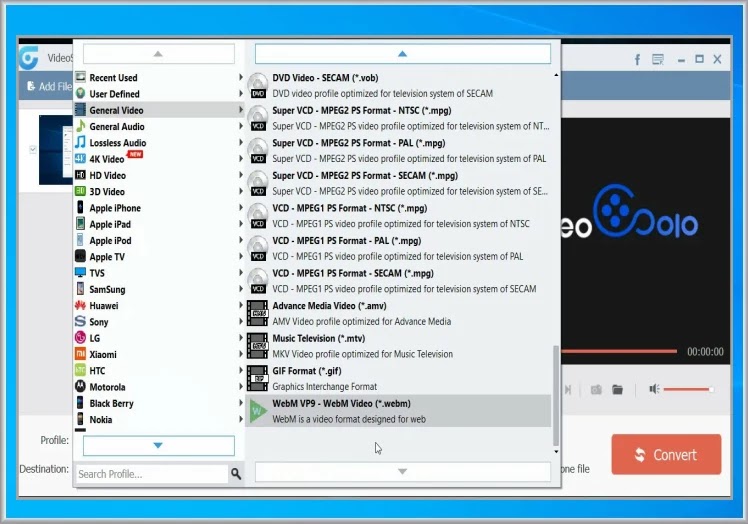Click the format list vertical scrollbar
This screenshot has height=524, width=748.
(x=556, y=395)
